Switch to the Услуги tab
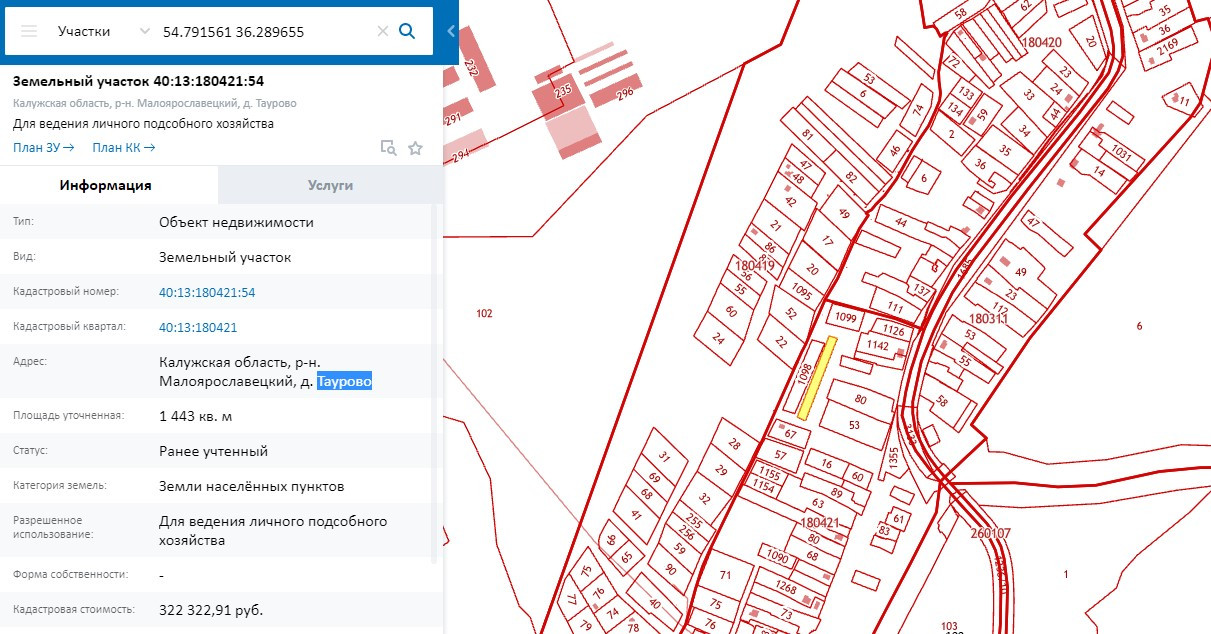This screenshot has height=634, width=1211. [330, 185]
